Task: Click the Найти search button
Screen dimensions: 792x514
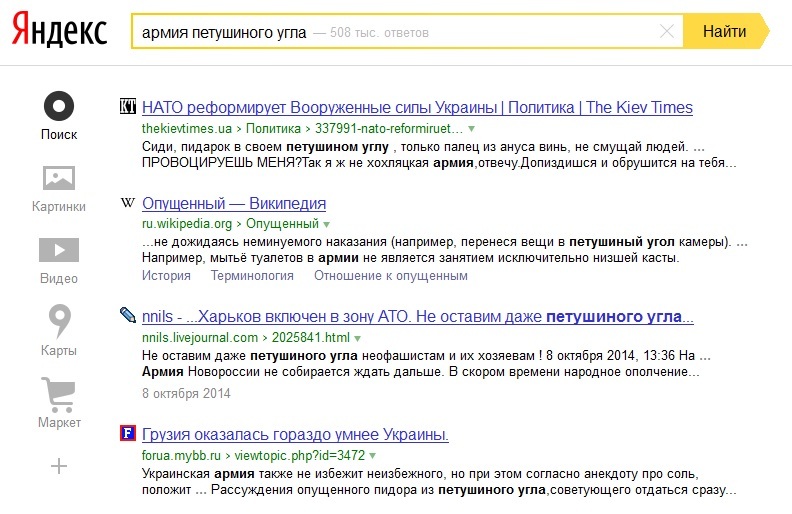Action: 725,31
